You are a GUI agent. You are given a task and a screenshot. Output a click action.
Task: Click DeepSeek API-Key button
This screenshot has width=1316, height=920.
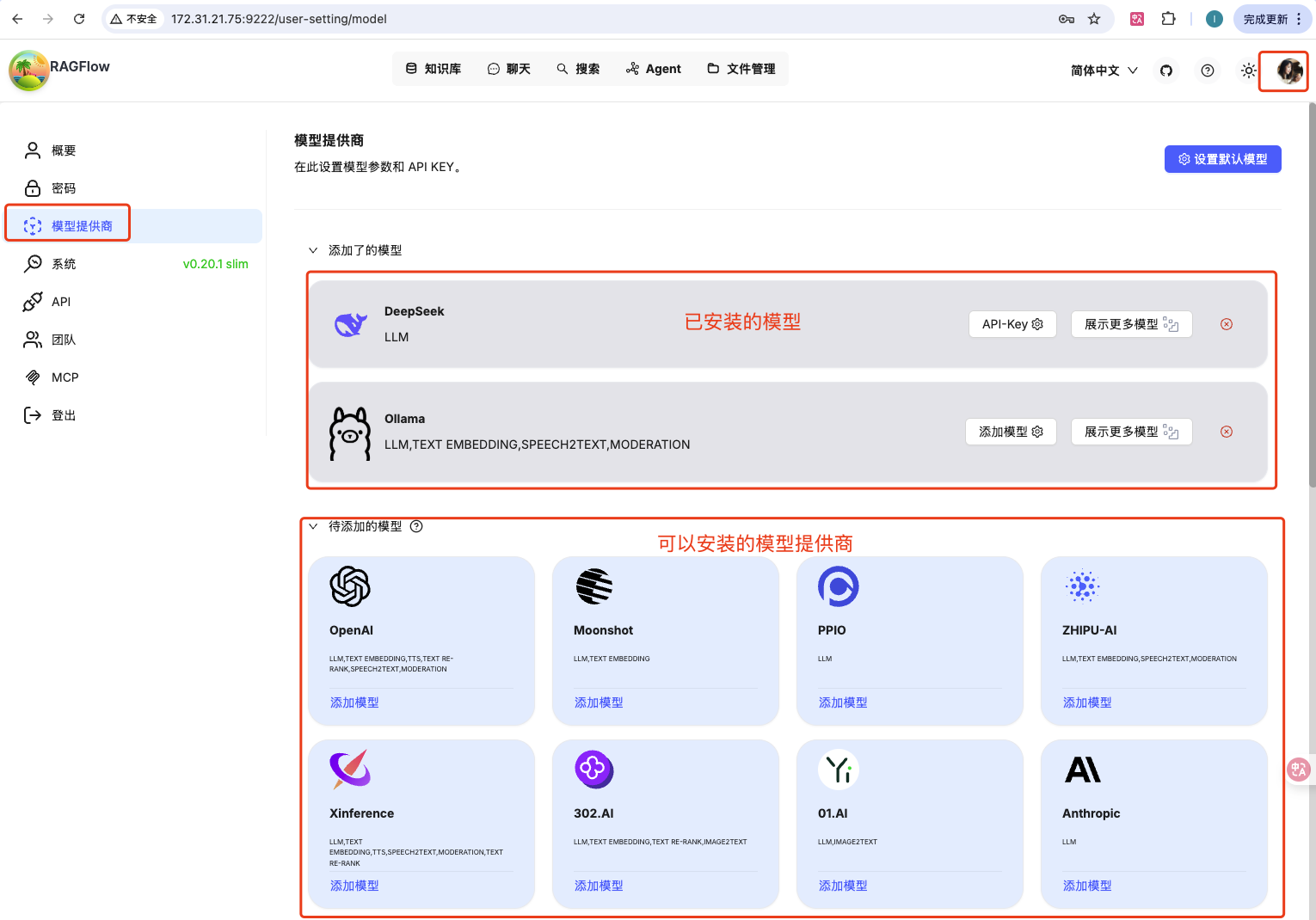coord(1012,324)
